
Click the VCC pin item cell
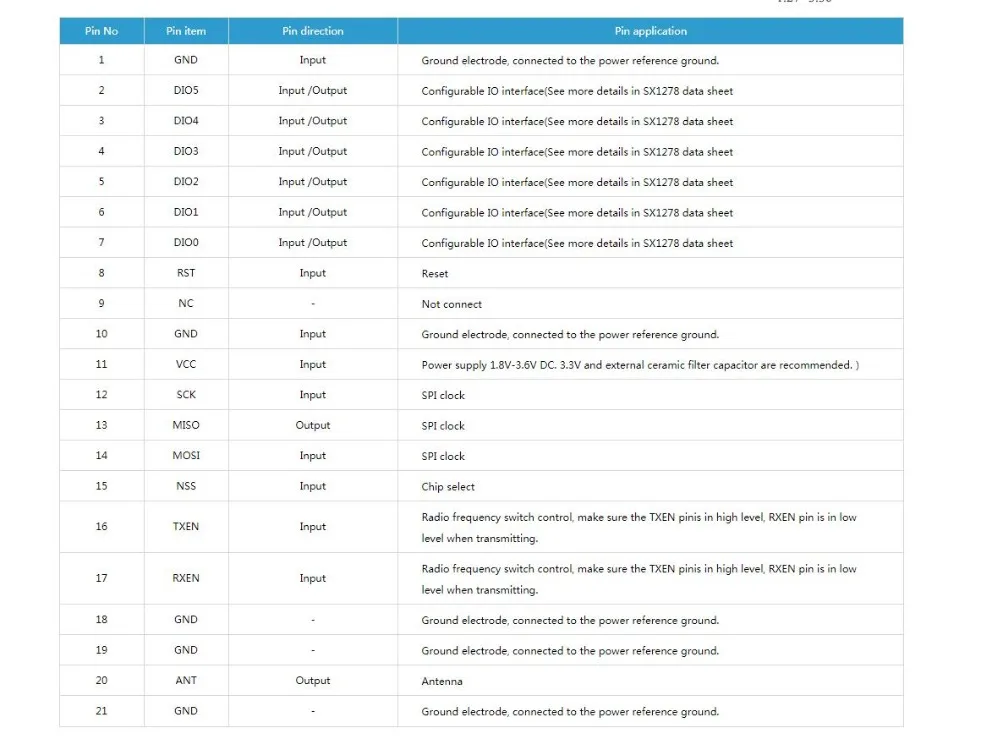coord(186,364)
